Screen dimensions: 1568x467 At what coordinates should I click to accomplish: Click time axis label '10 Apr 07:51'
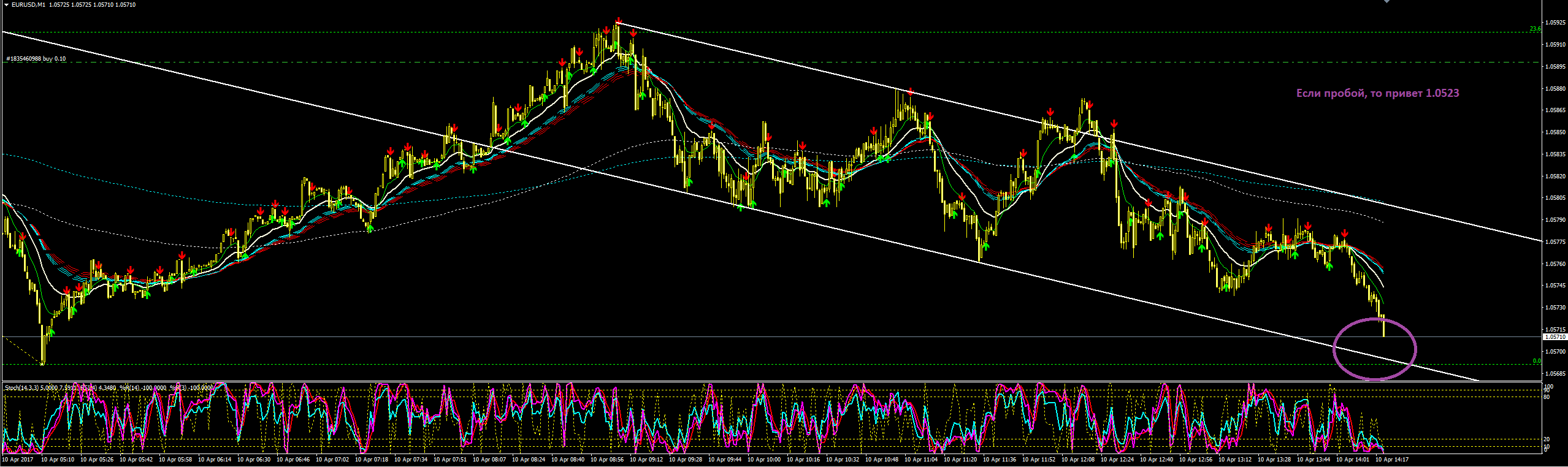[450, 459]
